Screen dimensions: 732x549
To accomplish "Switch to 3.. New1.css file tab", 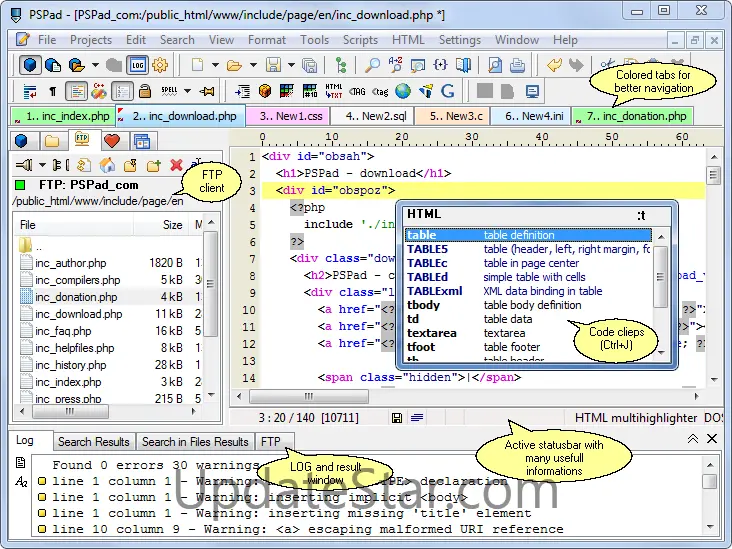I will click(x=288, y=116).
